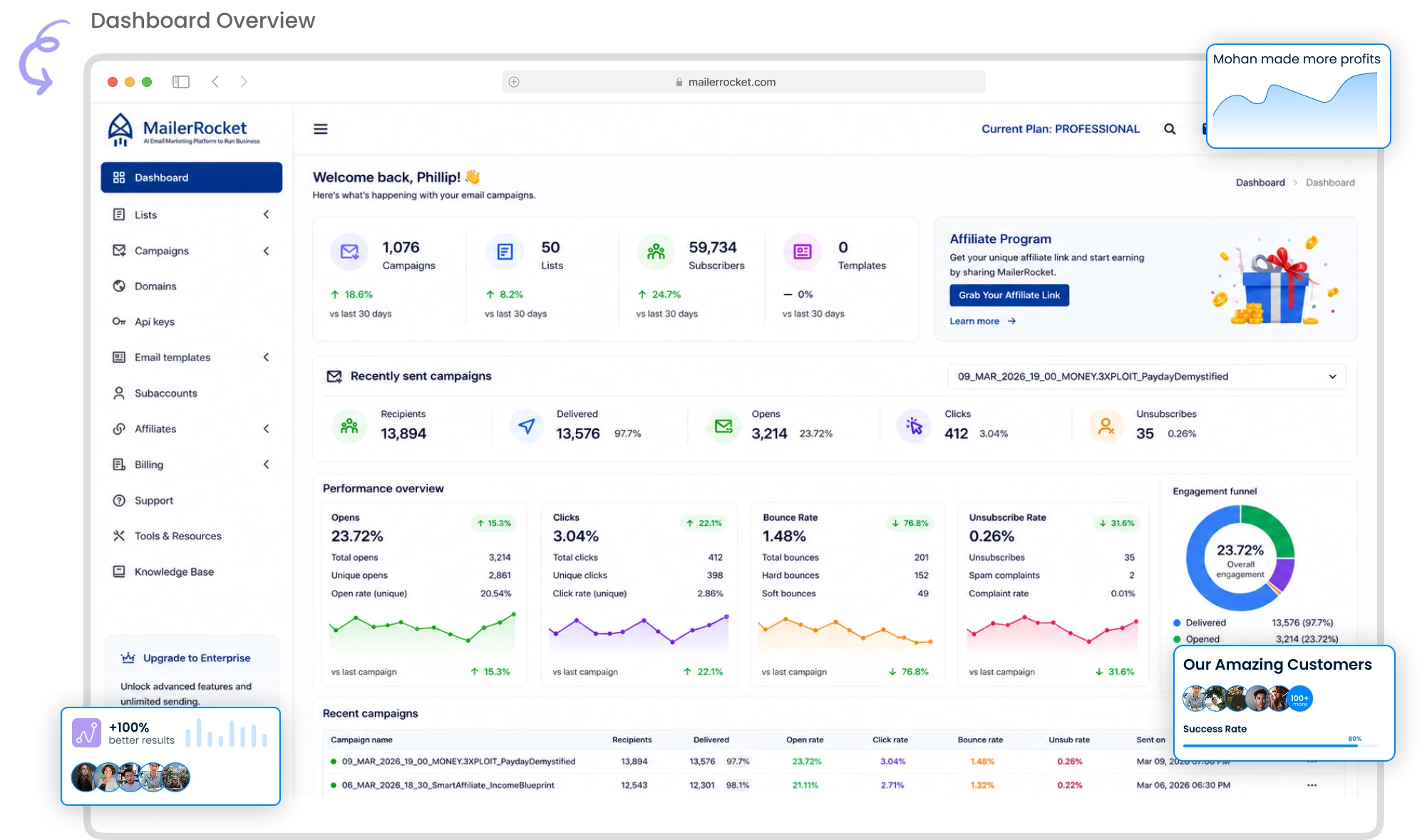Click the Success Rate progress bar

1280,745
